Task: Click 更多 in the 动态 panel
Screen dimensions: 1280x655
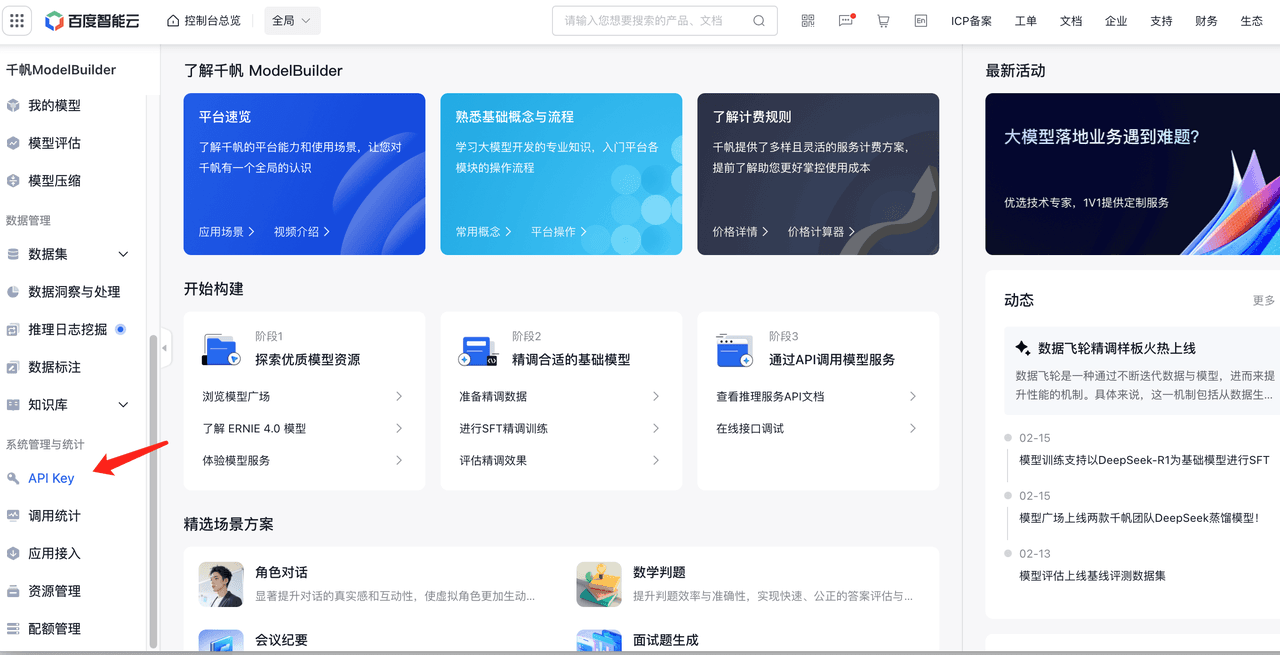Action: pyautogui.click(x=1264, y=300)
